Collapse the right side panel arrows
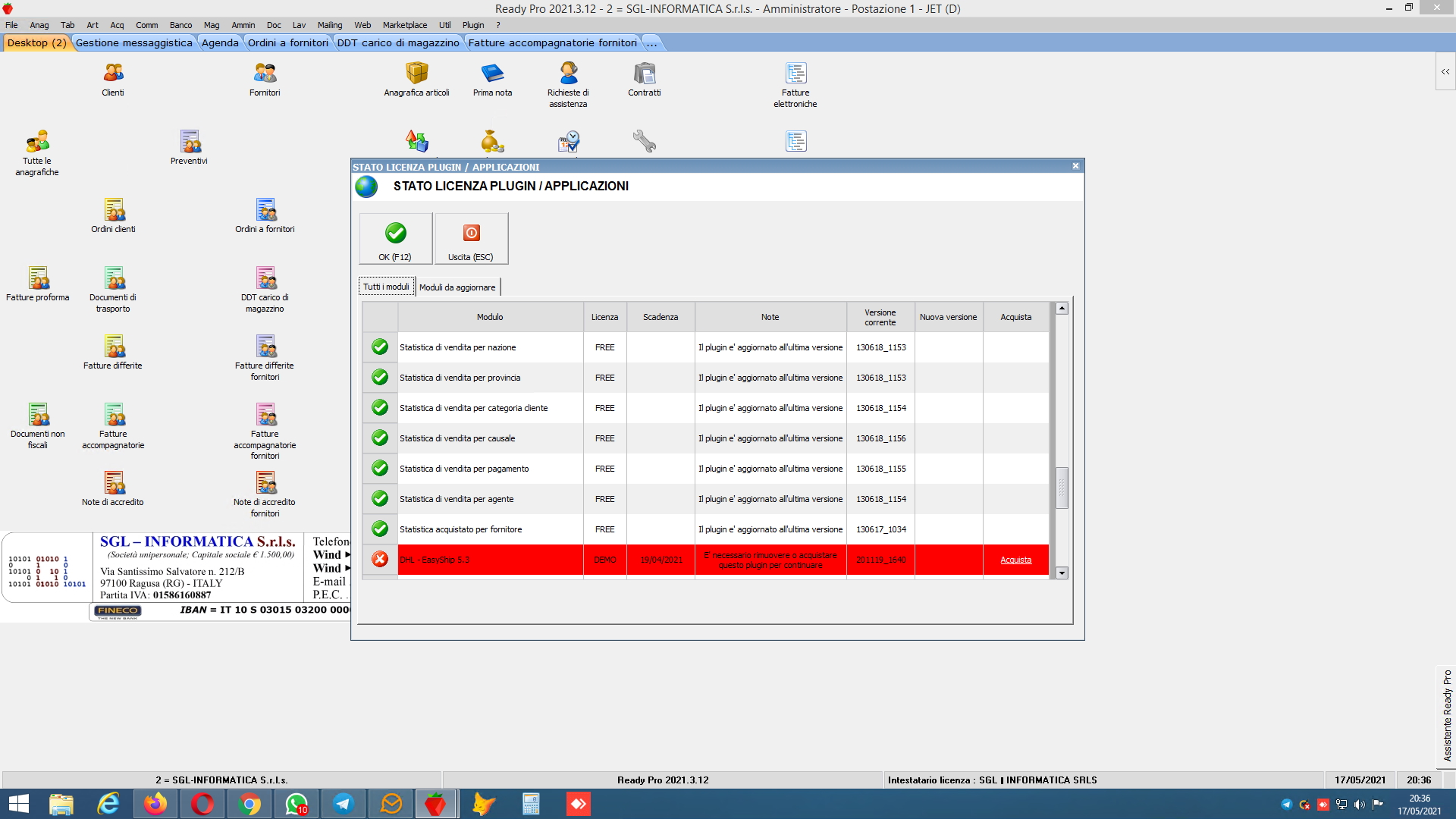This screenshot has height=819, width=1456. [x=1445, y=71]
